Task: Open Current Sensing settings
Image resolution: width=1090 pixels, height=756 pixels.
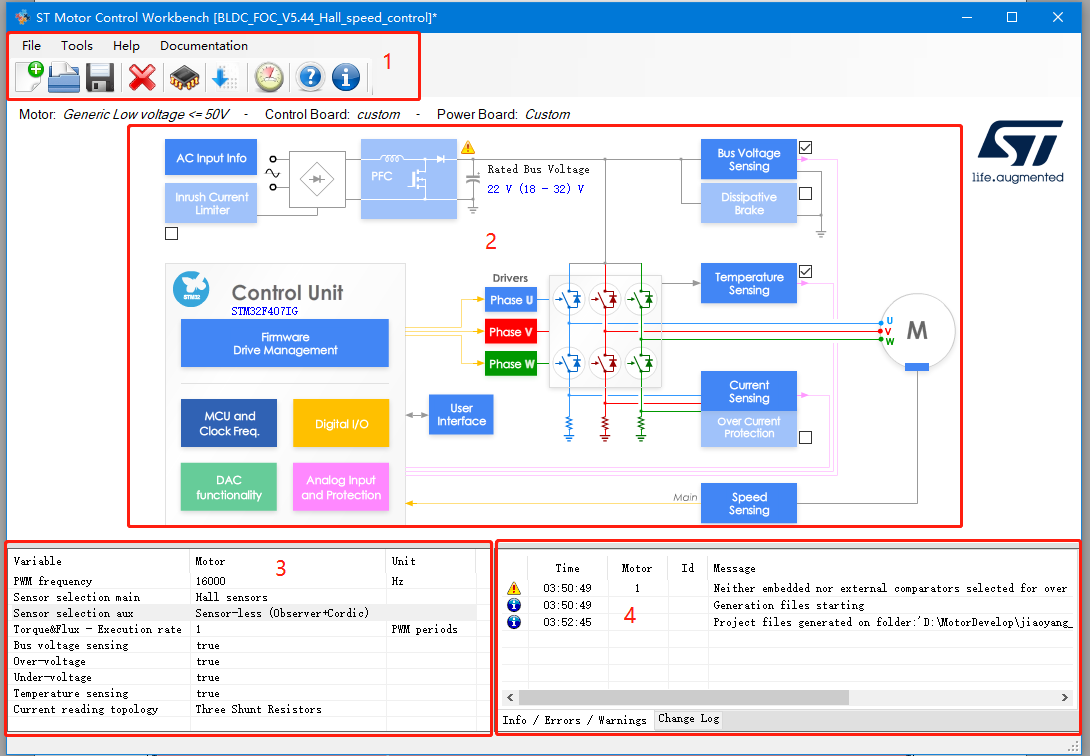Action: 749,391
